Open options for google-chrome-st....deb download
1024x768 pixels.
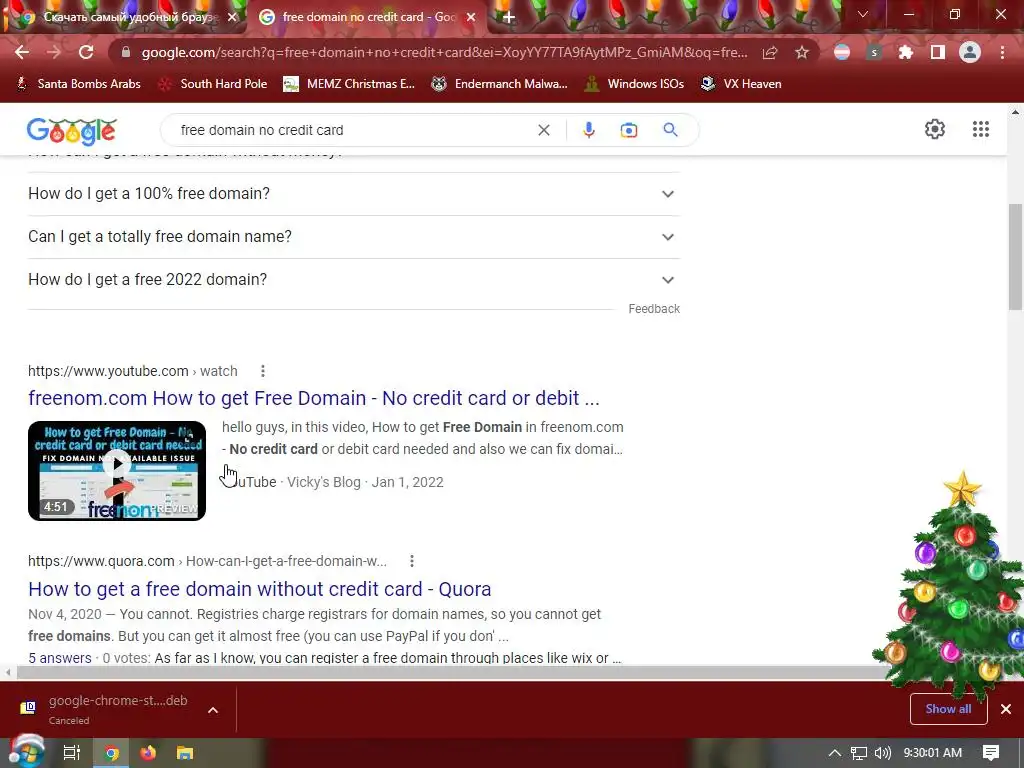(x=213, y=710)
